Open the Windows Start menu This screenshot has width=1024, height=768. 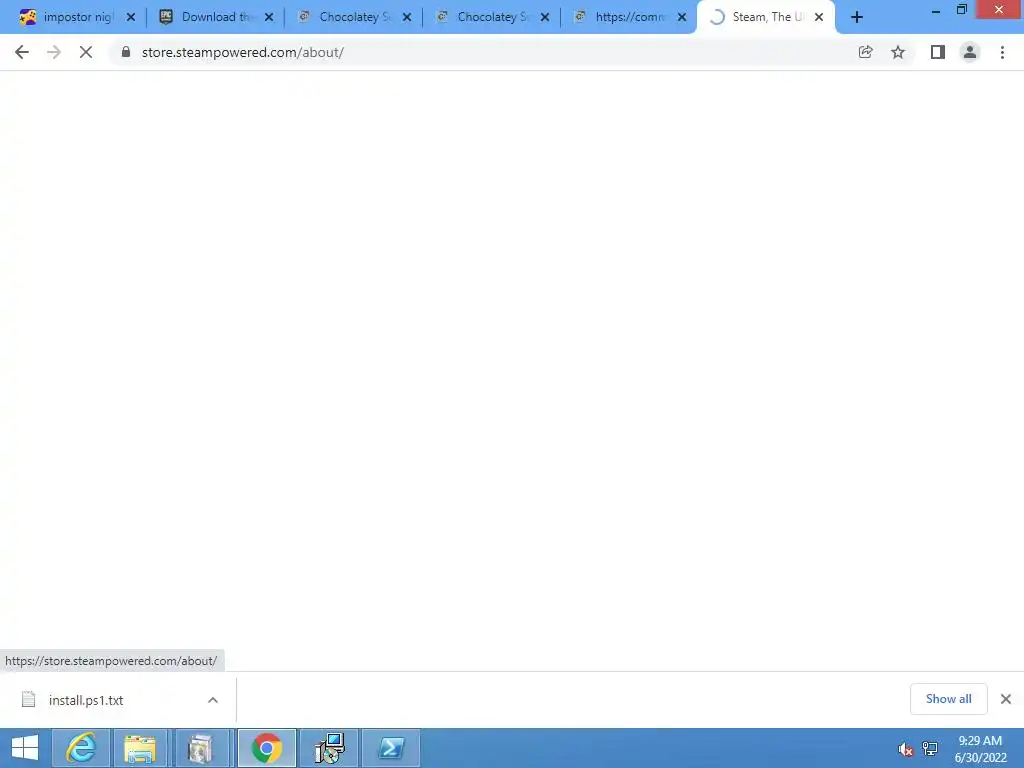click(x=24, y=748)
